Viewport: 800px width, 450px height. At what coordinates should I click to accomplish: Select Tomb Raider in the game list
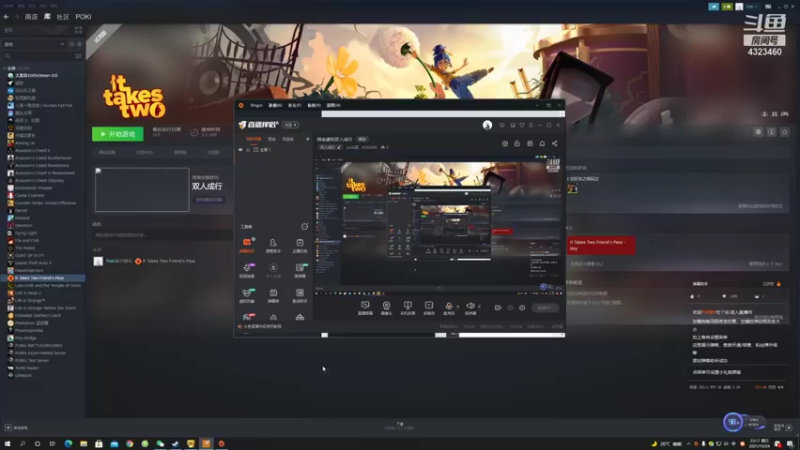tap(27, 368)
